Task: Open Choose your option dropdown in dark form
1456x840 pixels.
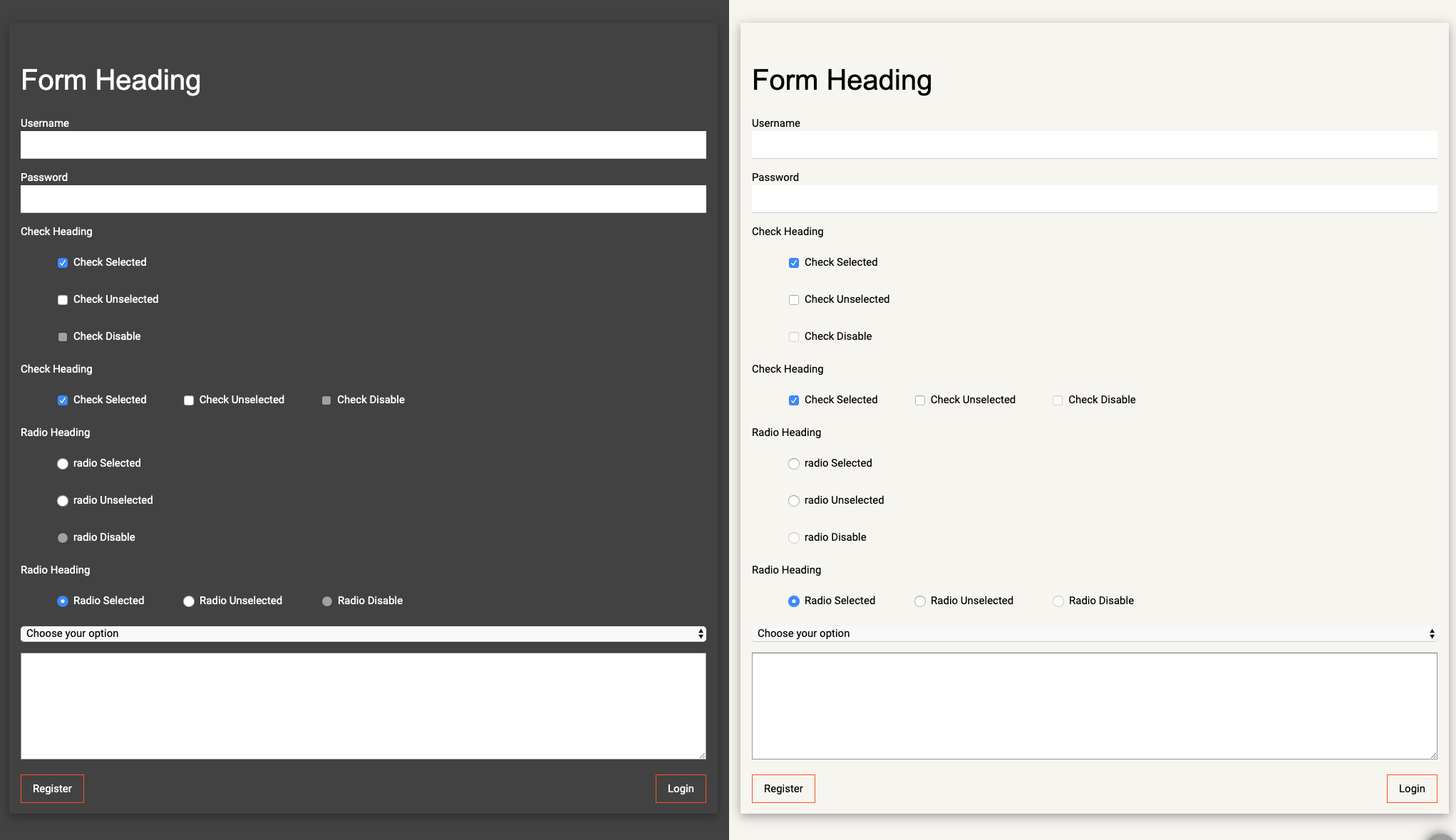Action: (356, 633)
